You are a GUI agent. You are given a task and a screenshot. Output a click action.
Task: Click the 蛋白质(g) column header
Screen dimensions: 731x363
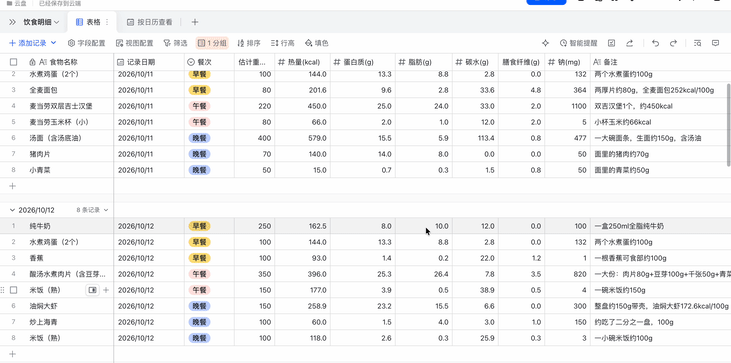(363, 62)
